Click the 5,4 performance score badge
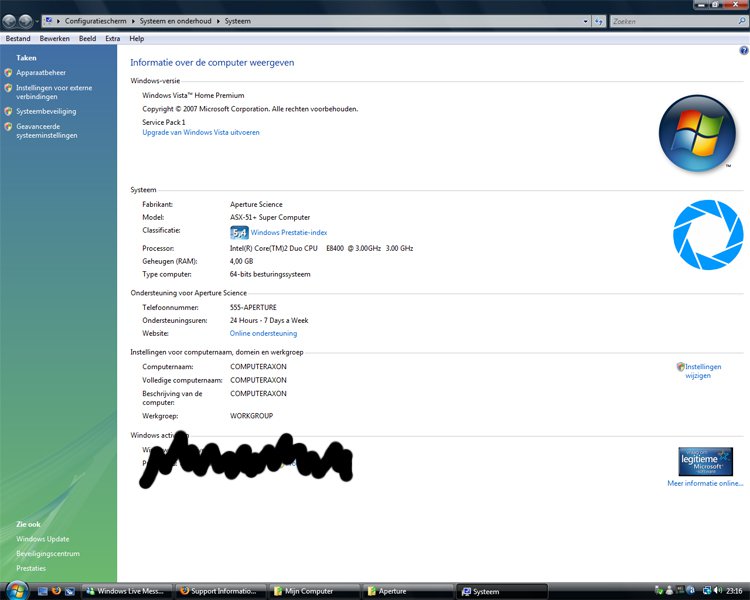Image resolution: width=750 pixels, height=600 pixels. coord(239,233)
